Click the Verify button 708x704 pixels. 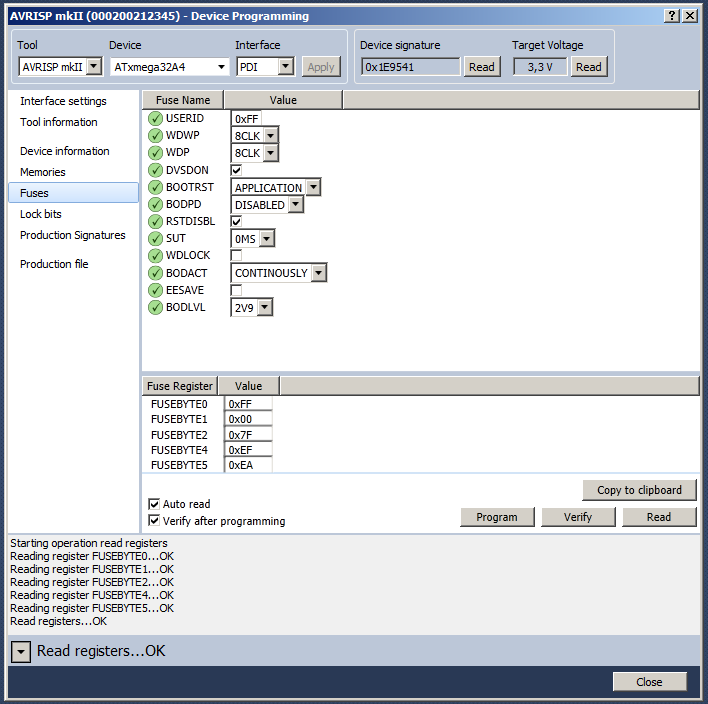pyautogui.click(x=578, y=517)
